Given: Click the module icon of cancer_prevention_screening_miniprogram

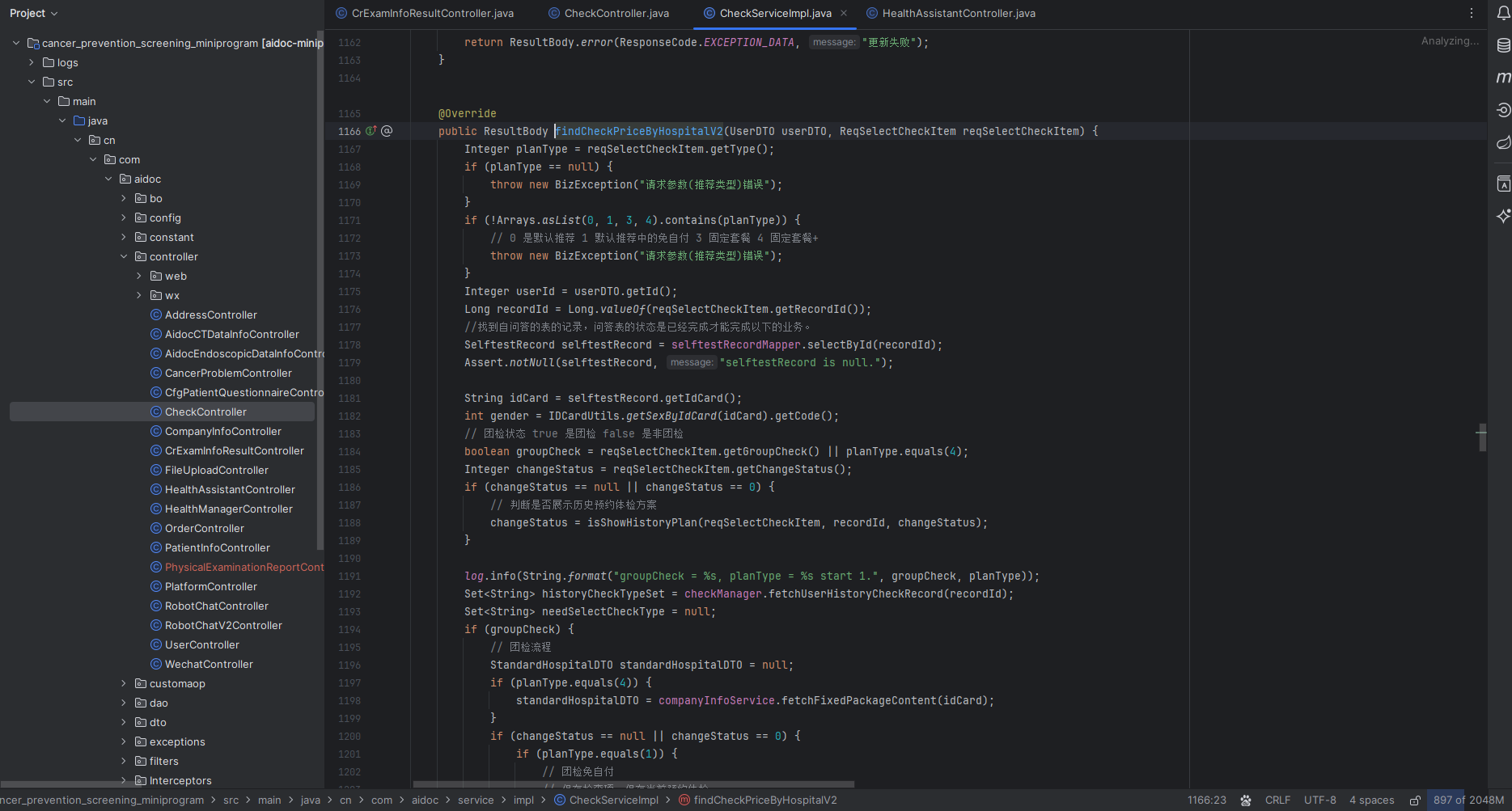Looking at the screenshot, I should (33, 43).
